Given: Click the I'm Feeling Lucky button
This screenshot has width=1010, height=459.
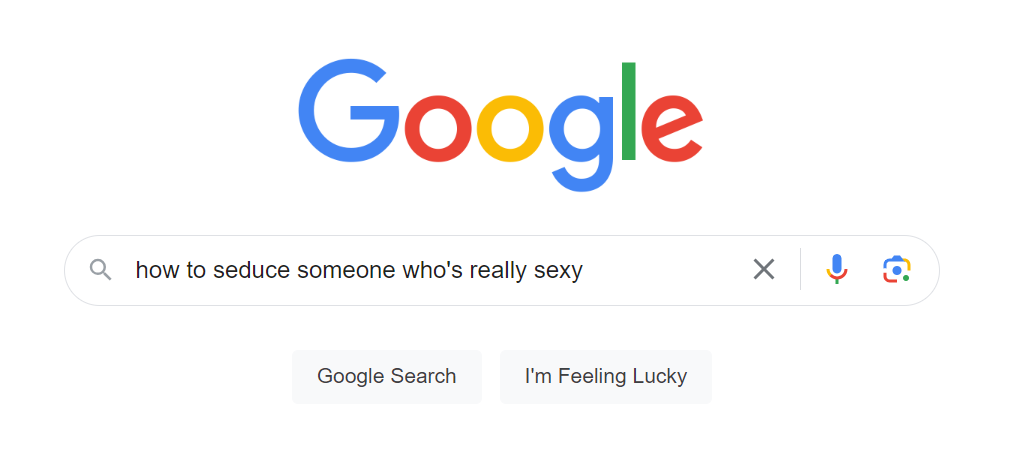Looking at the screenshot, I should (x=605, y=377).
